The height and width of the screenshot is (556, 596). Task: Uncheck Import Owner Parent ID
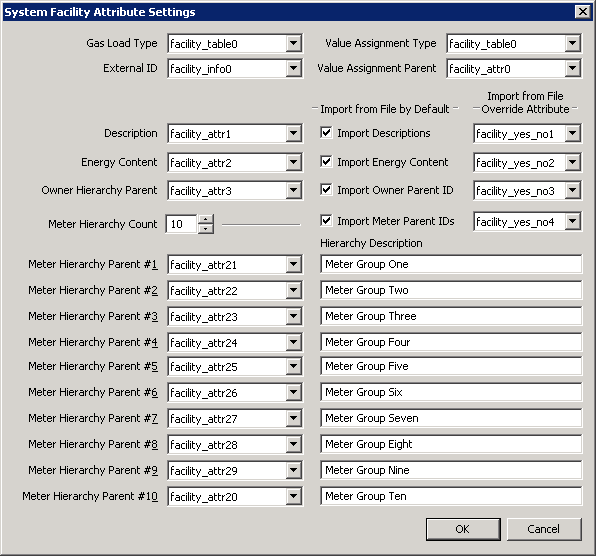(326, 190)
